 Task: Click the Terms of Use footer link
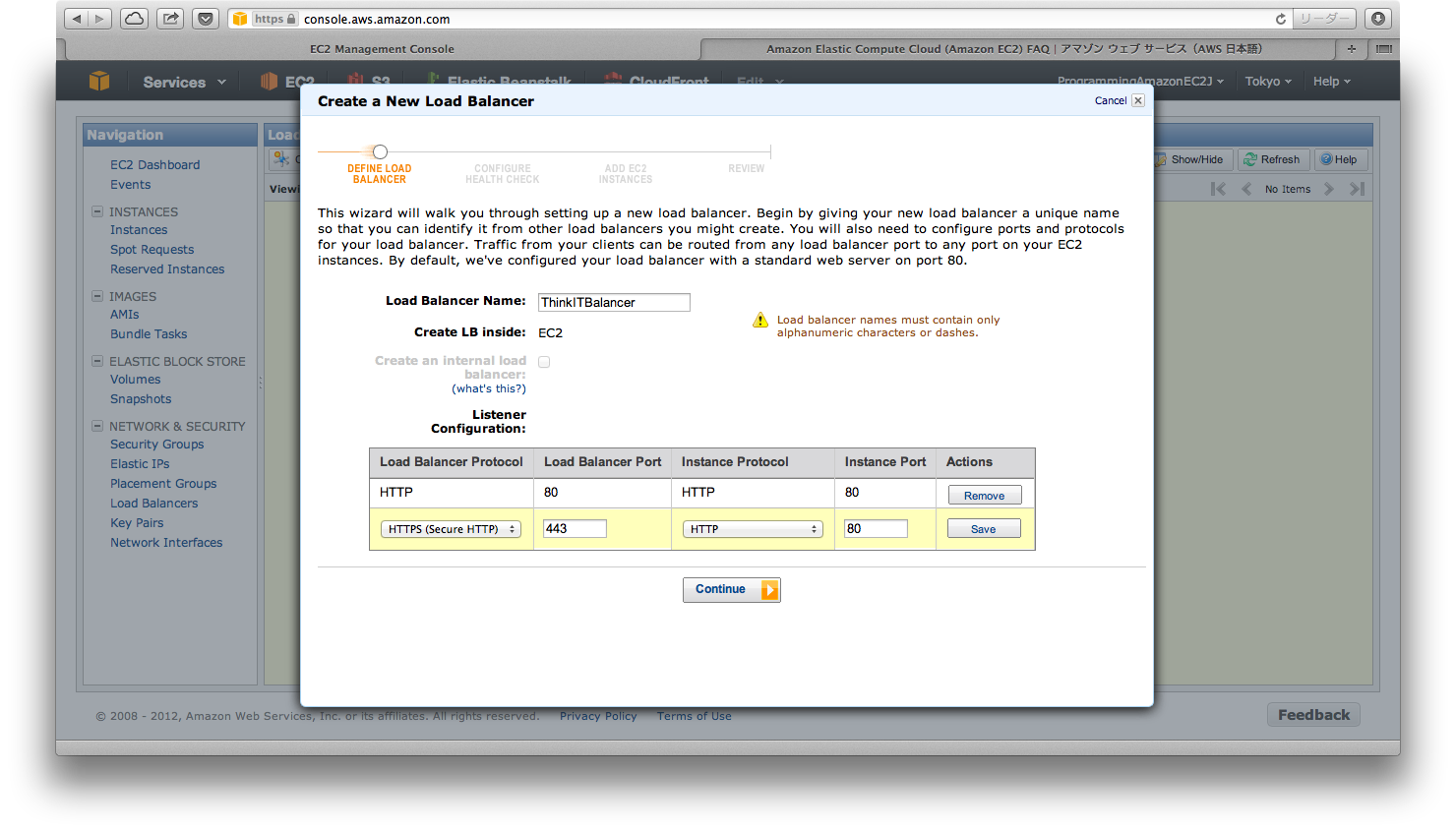click(x=695, y=716)
